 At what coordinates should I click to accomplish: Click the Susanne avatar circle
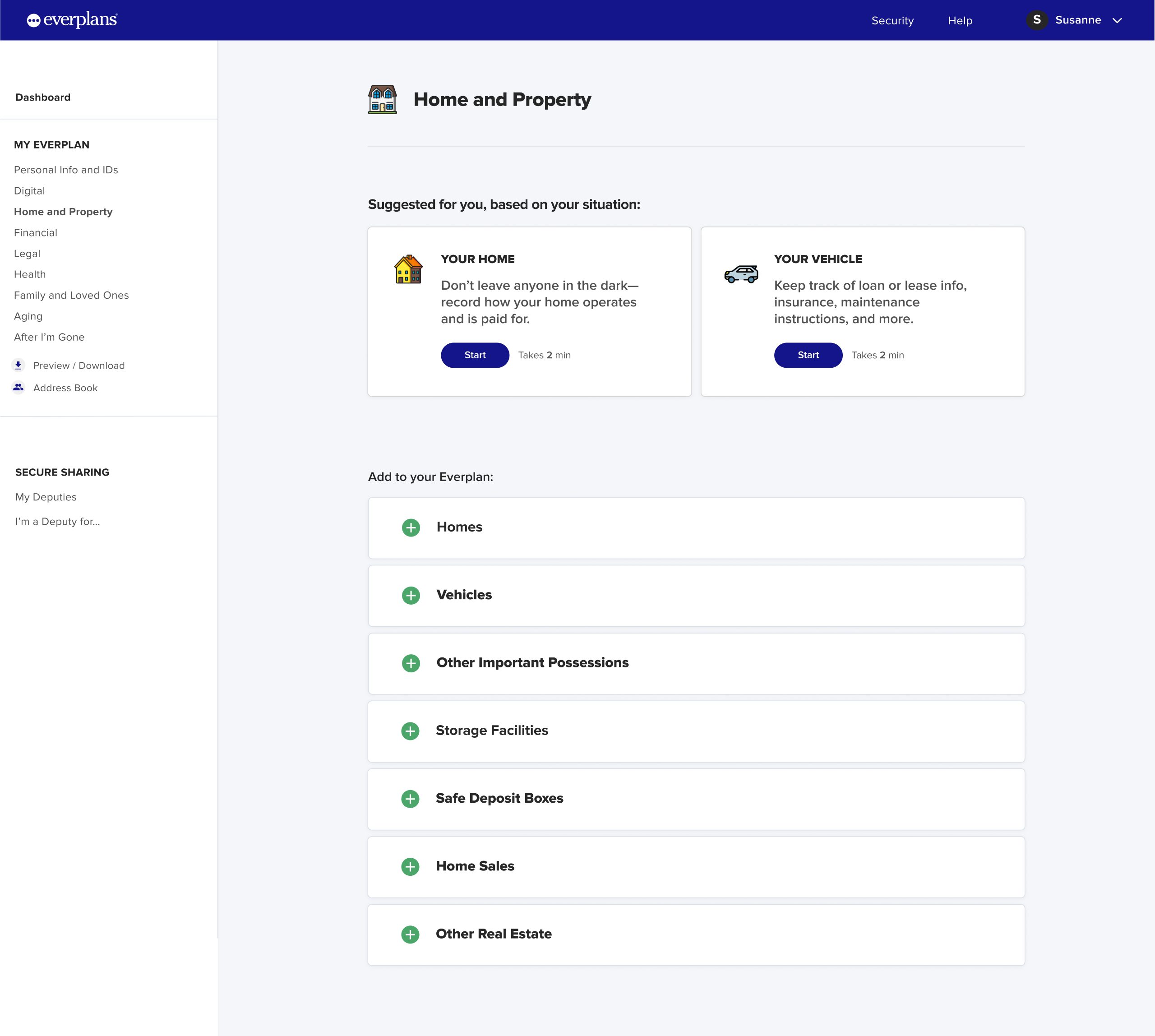click(x=1037, y=20)
